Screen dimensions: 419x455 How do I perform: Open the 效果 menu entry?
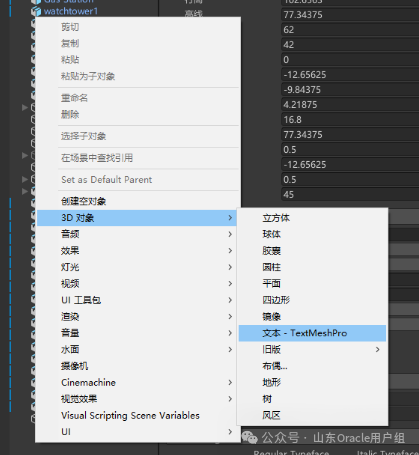pos(137,251)
